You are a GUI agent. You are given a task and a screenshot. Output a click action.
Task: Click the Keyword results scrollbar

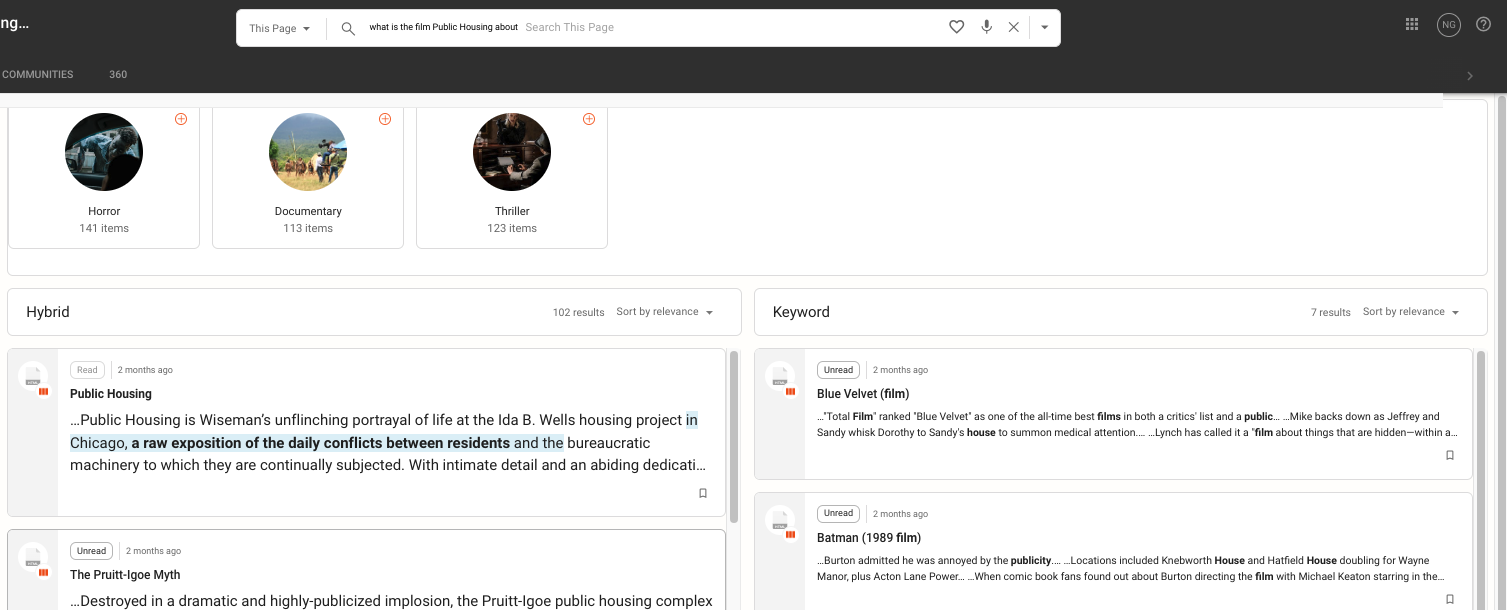point(1481,480)
